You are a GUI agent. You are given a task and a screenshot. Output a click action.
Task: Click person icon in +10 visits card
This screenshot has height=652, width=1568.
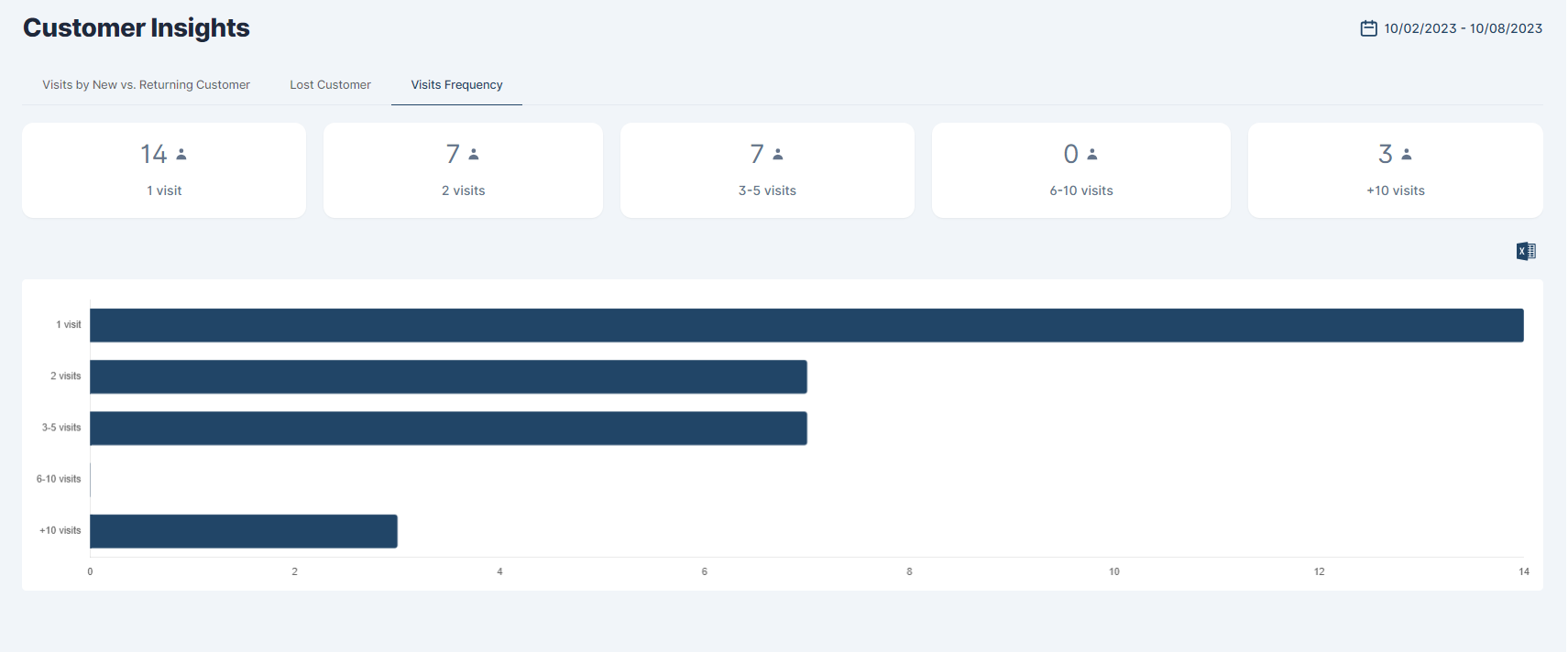click(1407, 155)
